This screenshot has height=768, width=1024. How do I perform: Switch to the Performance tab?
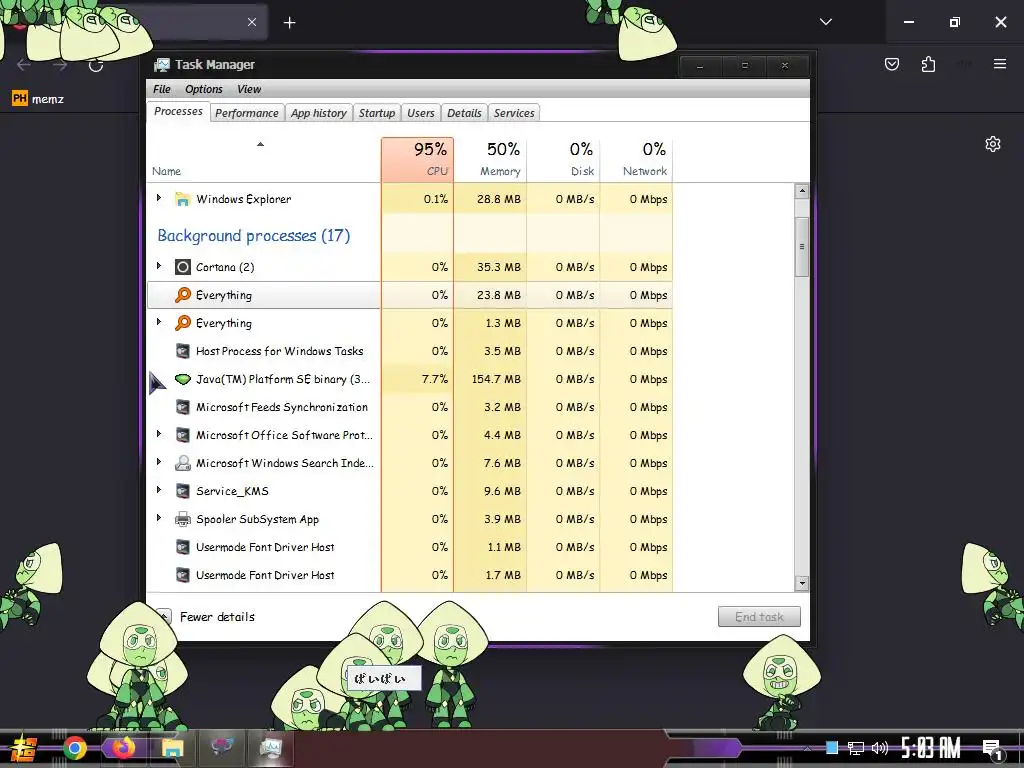pyautogui.click(x=247, y=113)
